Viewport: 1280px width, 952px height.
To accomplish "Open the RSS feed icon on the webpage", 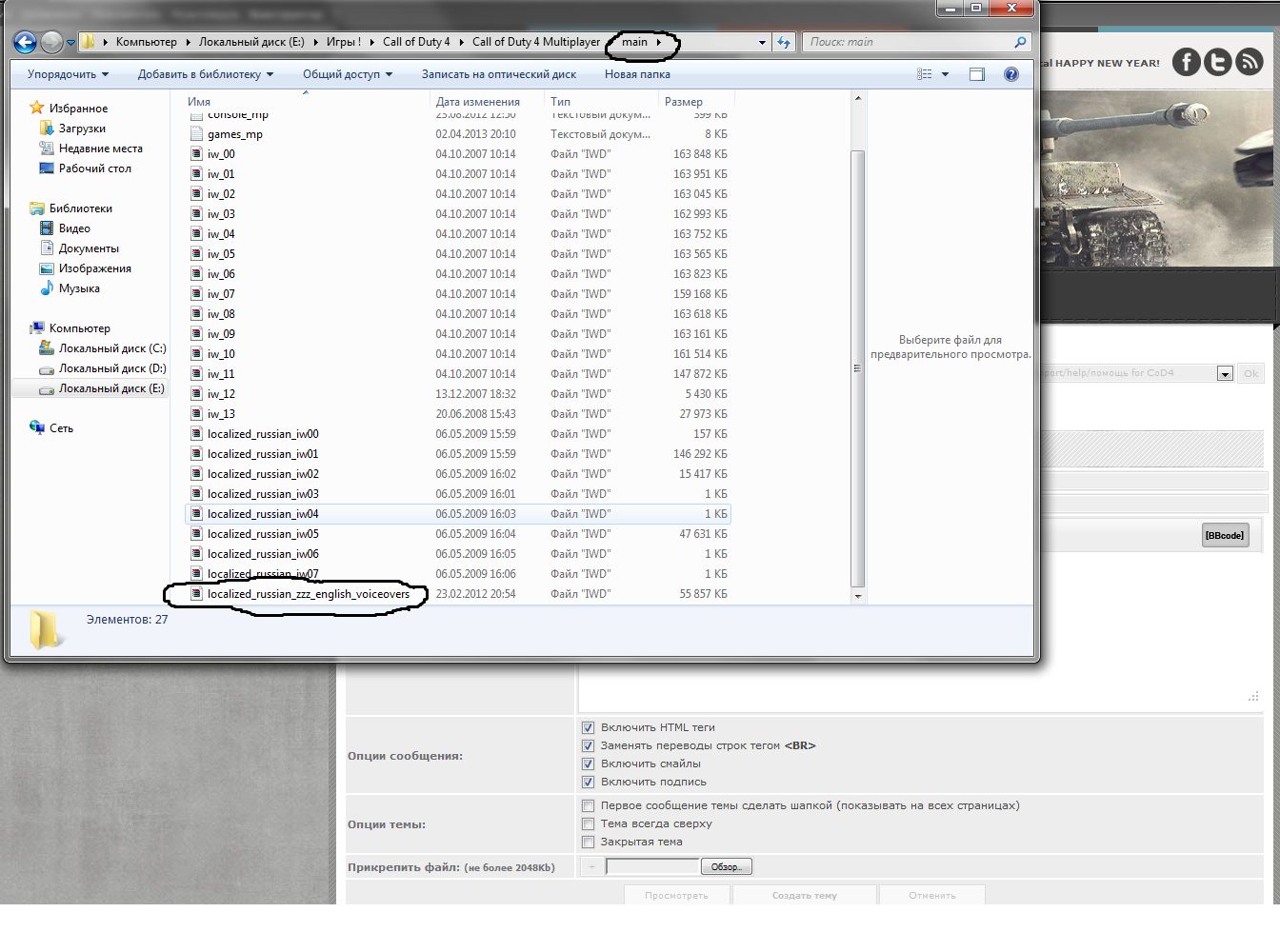I will click(1250, 62).
